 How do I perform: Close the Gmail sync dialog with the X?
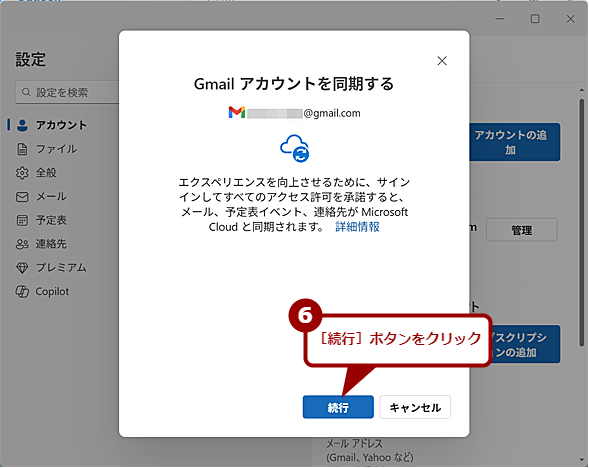click(x=442, y=61)
